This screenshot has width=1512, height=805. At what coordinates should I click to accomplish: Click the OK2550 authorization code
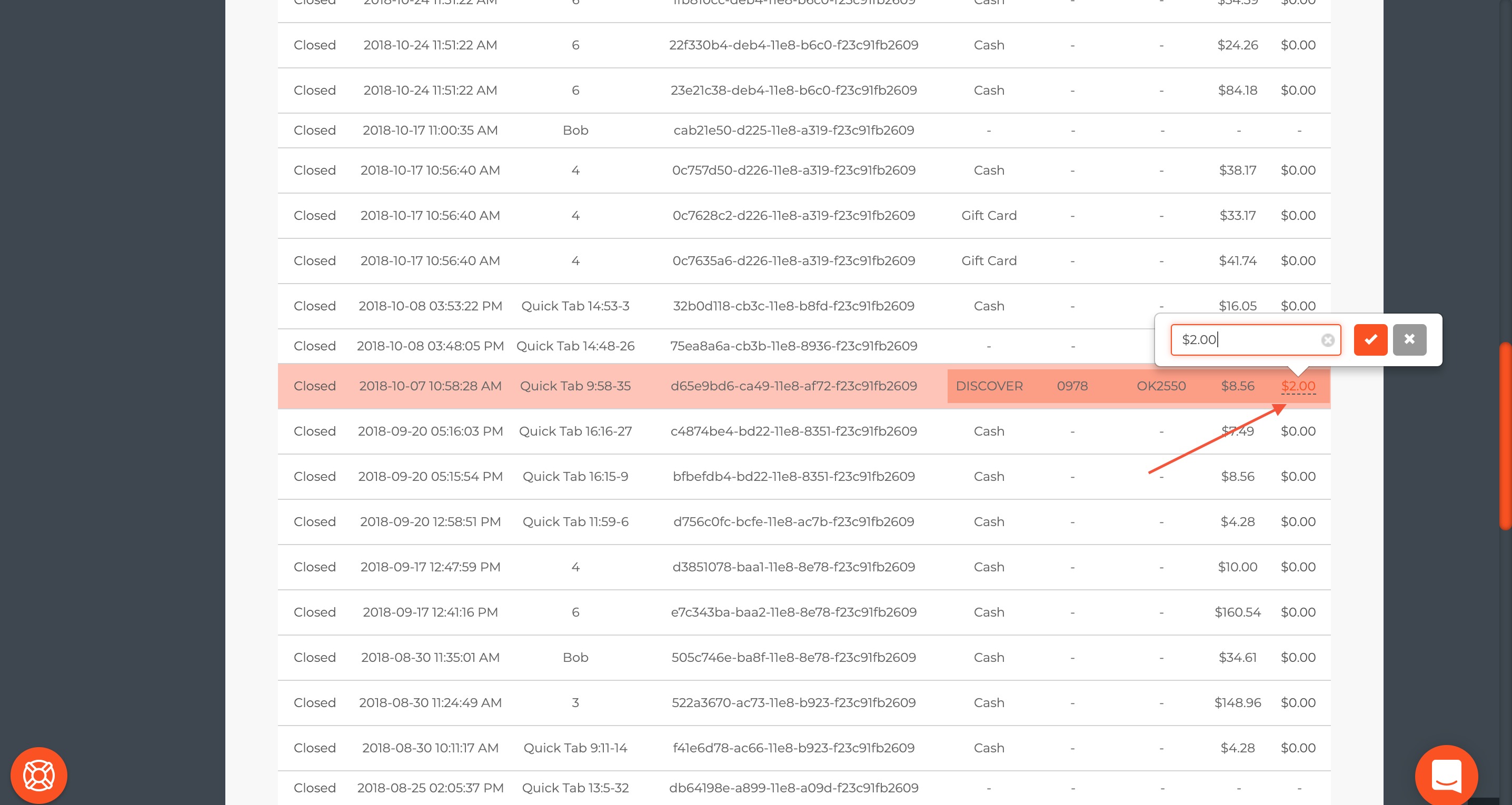coord(1160,386)
